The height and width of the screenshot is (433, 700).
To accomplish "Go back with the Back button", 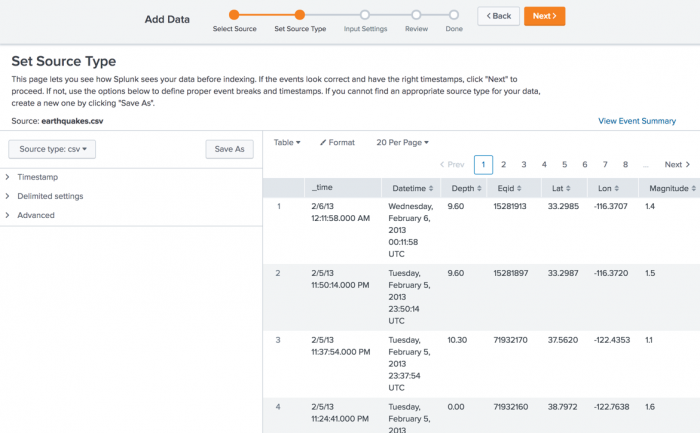I will pos(498,16).
